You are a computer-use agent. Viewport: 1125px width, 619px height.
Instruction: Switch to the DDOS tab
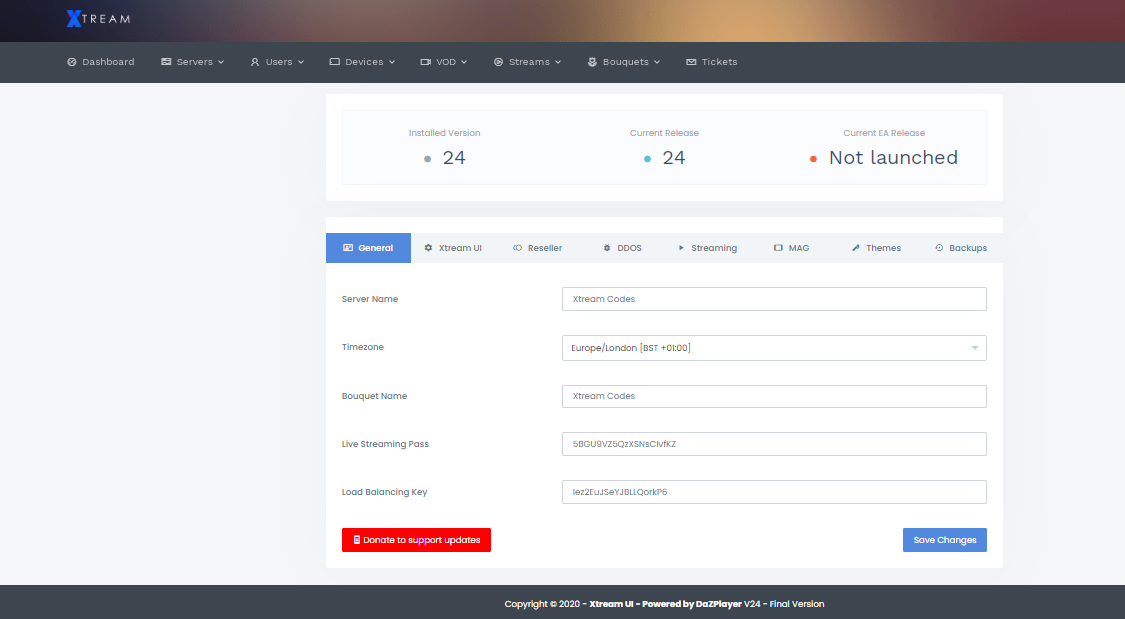pyautogui.click(x=622, y=247)
